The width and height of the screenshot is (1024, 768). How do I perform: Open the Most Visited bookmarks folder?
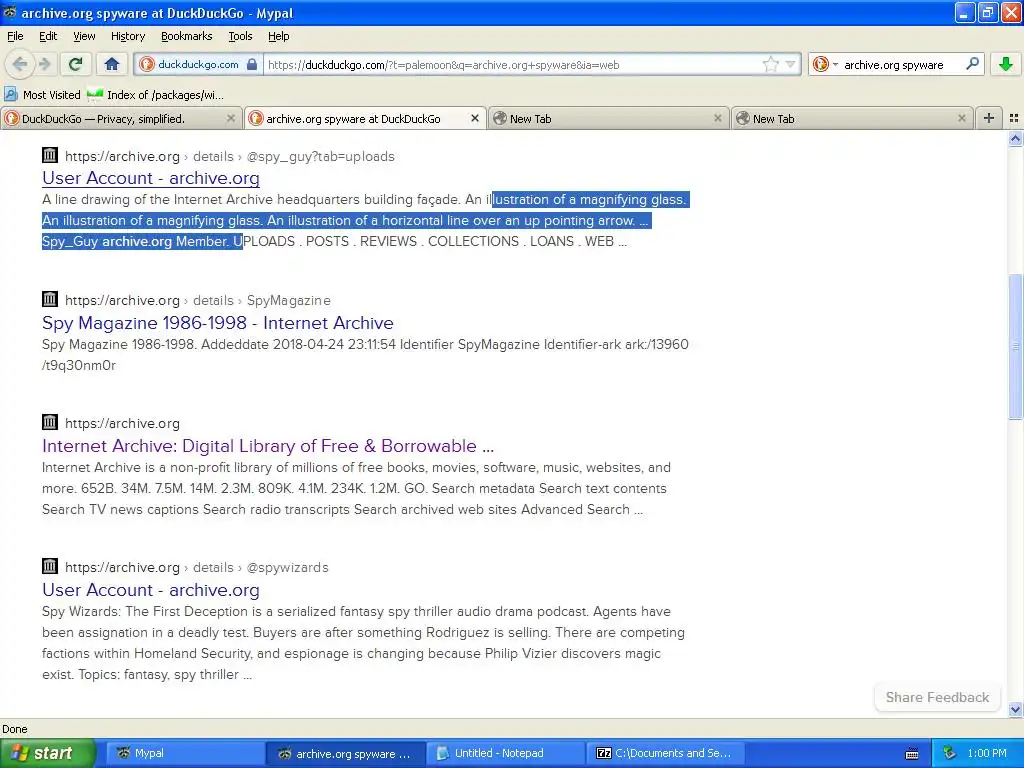click(x=42, y=95)
